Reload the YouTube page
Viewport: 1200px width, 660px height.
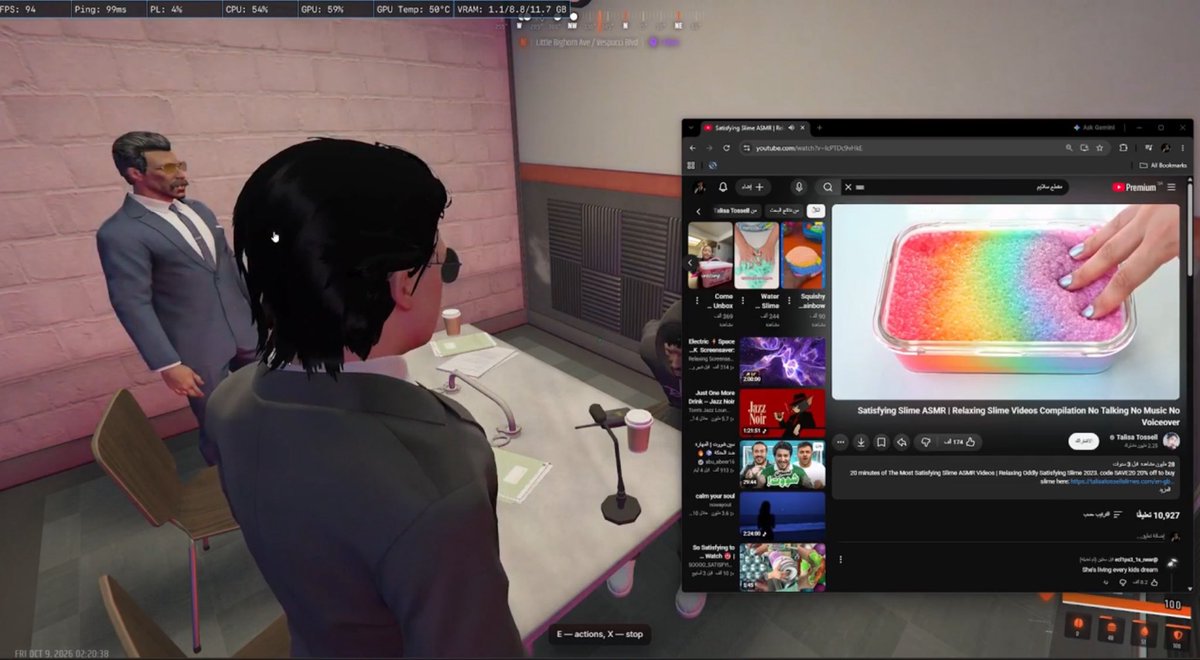tap(726, 148)
